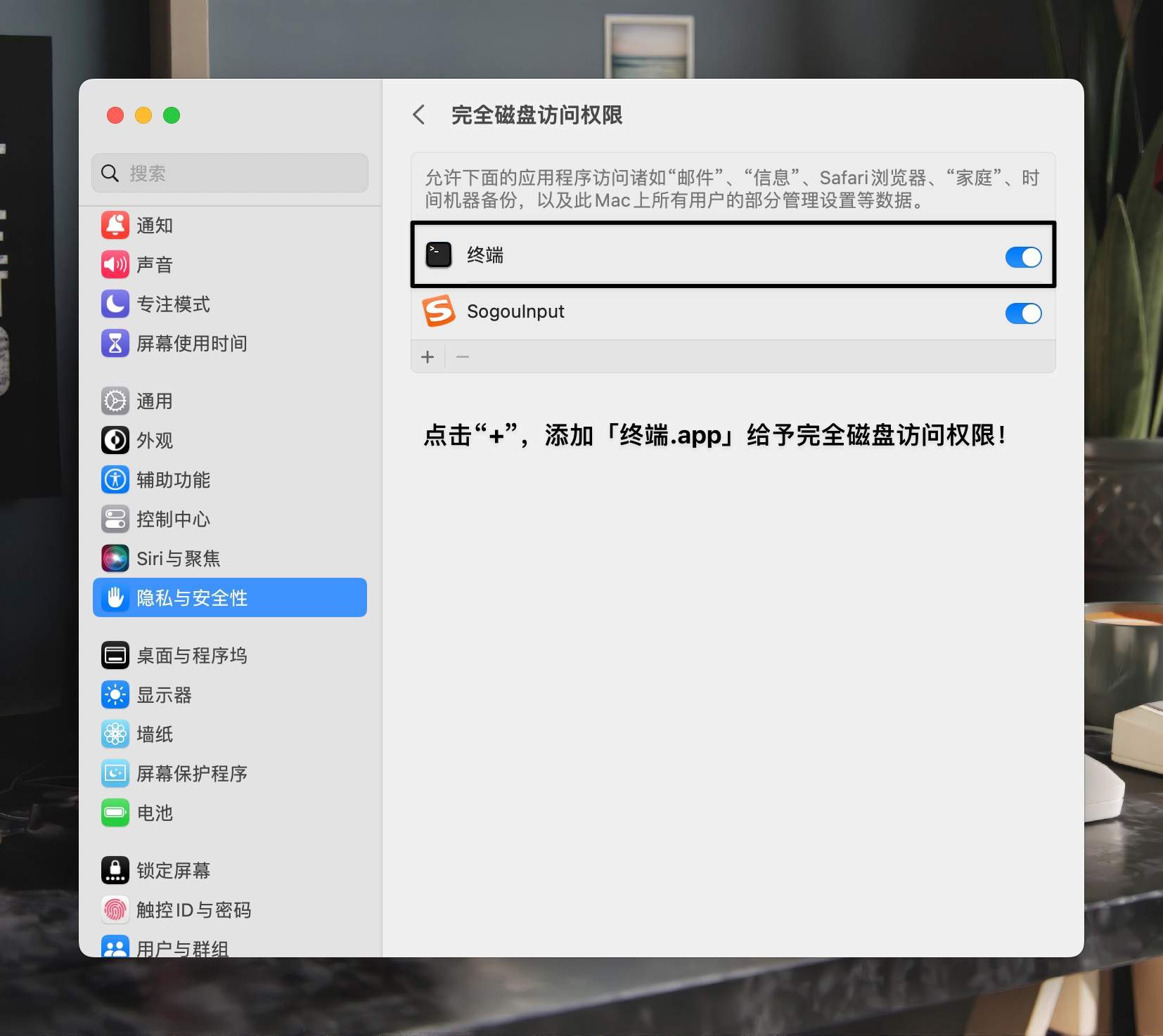This screenshot has height=1036, width=1163.
Task: Open 桌面与程序坞 settings
Action: (191, 655)
